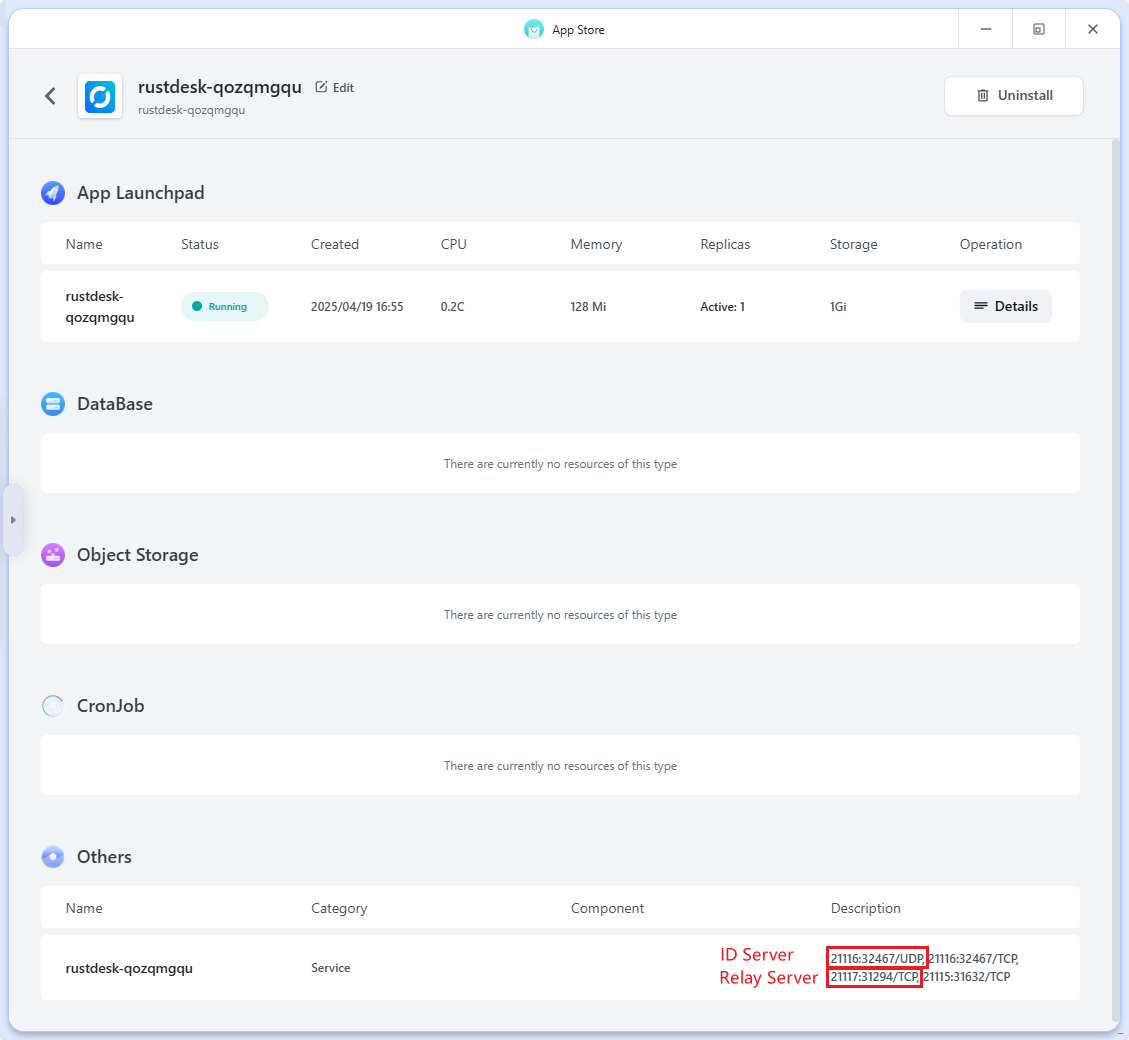Open Details for rustdesk-qozqmgqu app

pyautogui.click(x=1005, y=306)
